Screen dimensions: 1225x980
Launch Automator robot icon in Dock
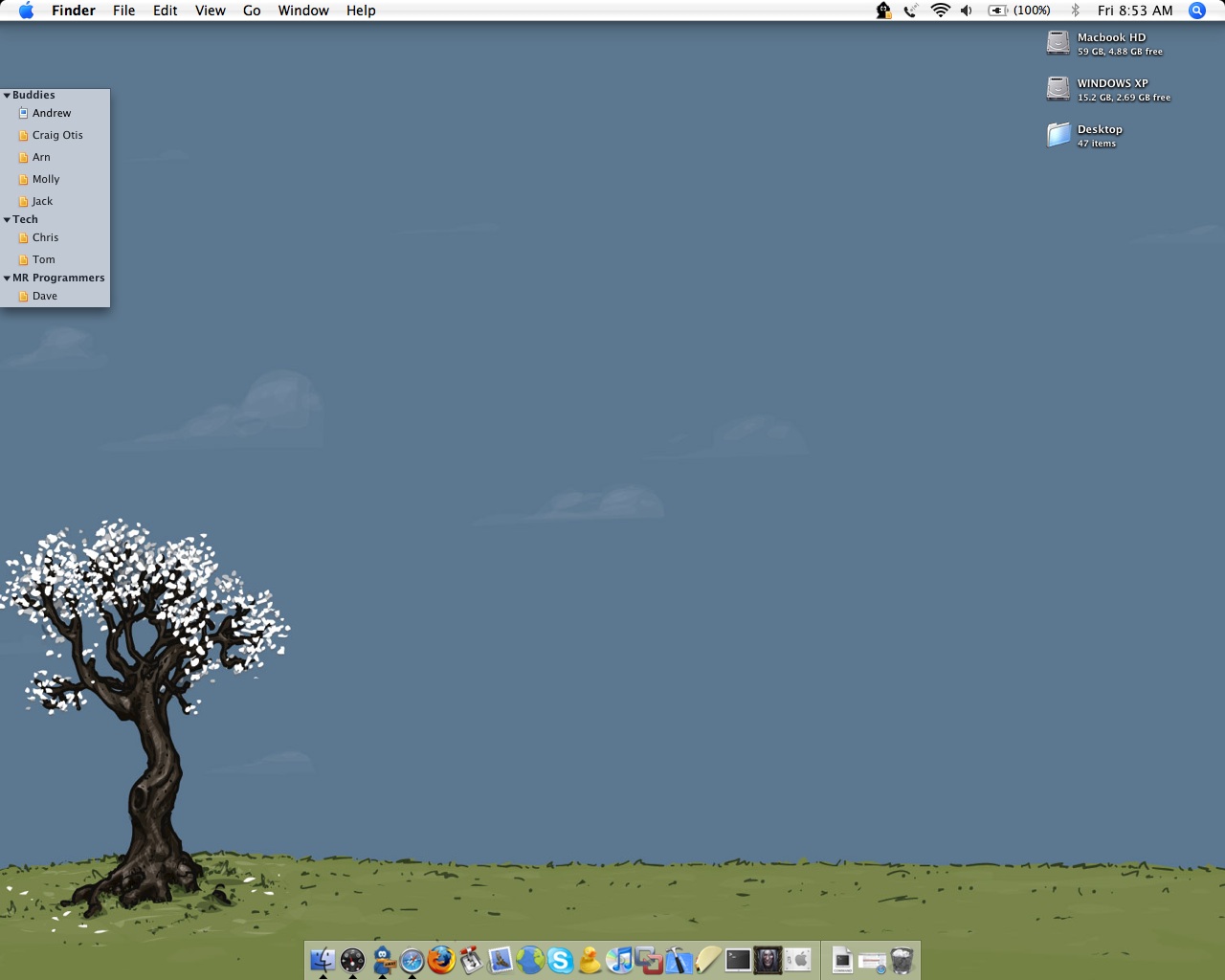[471, 959]
